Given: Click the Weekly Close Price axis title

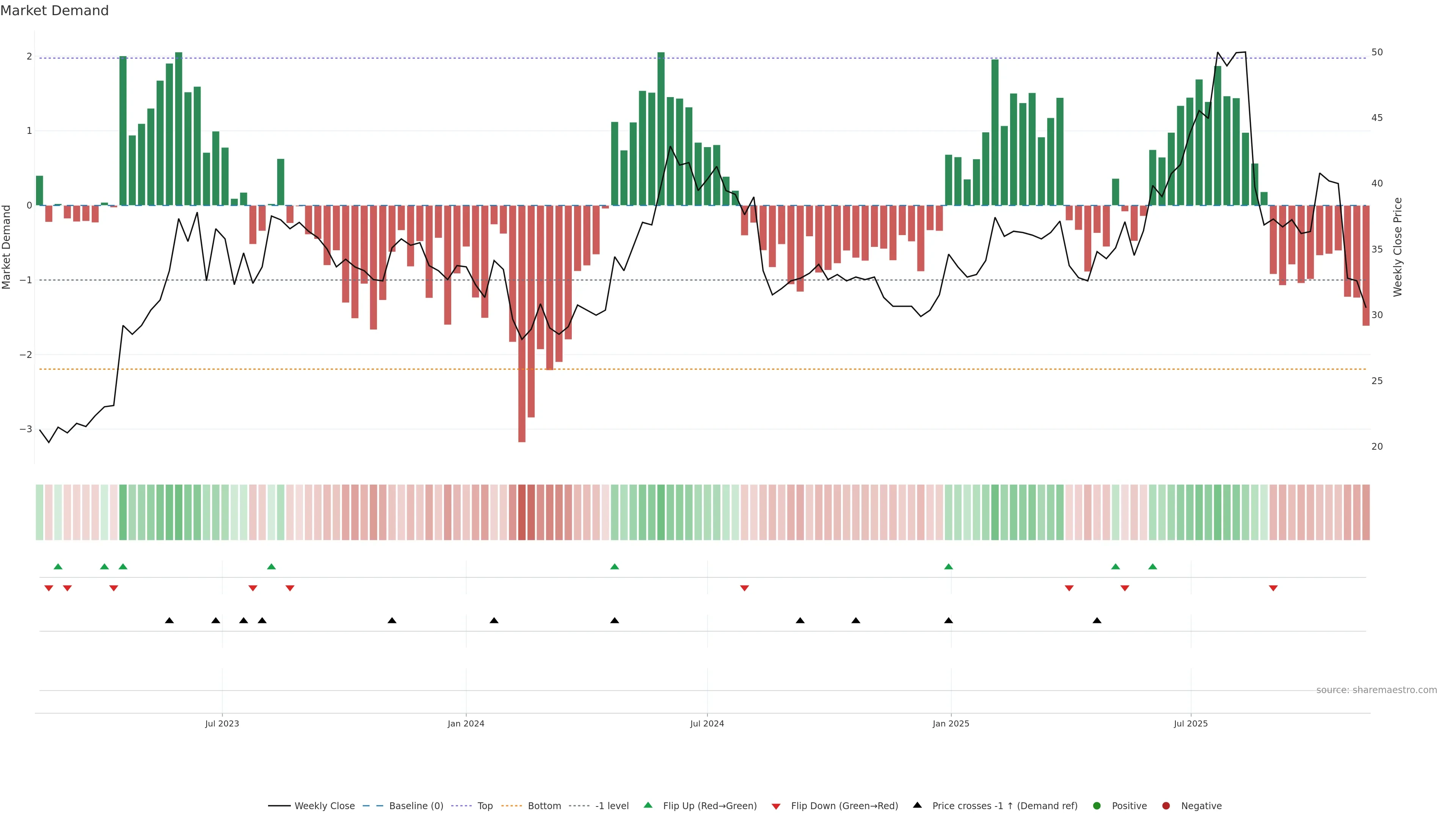Looking at the screenshot, I should click(x=1398, y=247).
